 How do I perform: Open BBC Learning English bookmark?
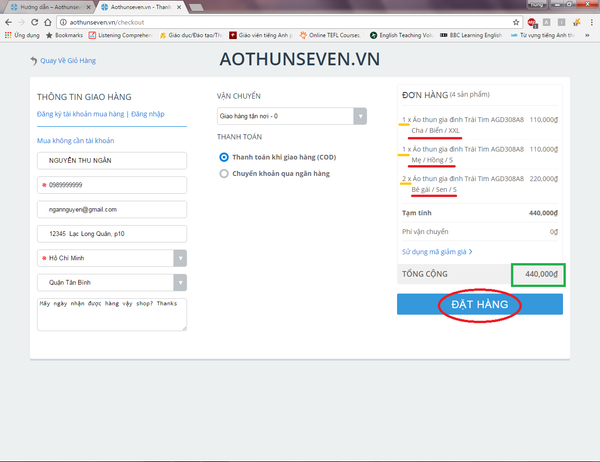[471, 35]
